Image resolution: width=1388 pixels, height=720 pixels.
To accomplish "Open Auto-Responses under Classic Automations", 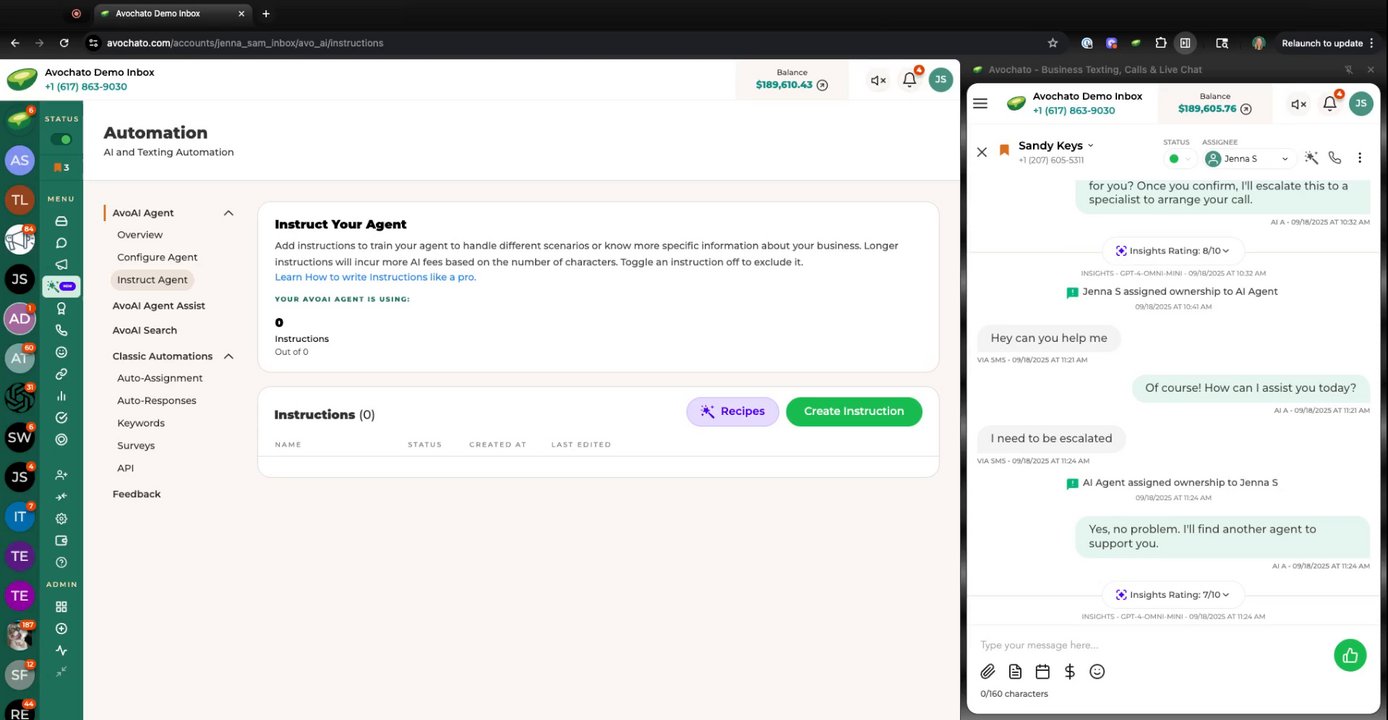I will (x=157, y=401).
